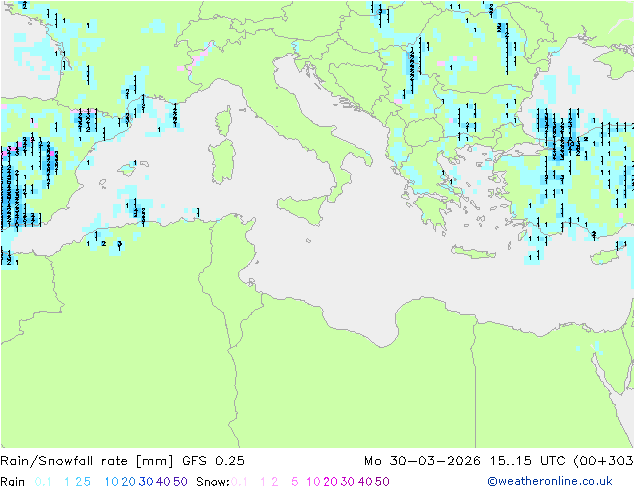This screenshot has width=634, height=490.
Task: Click the '(00+303' forecast offset text
Action: (x=603, y=461)
